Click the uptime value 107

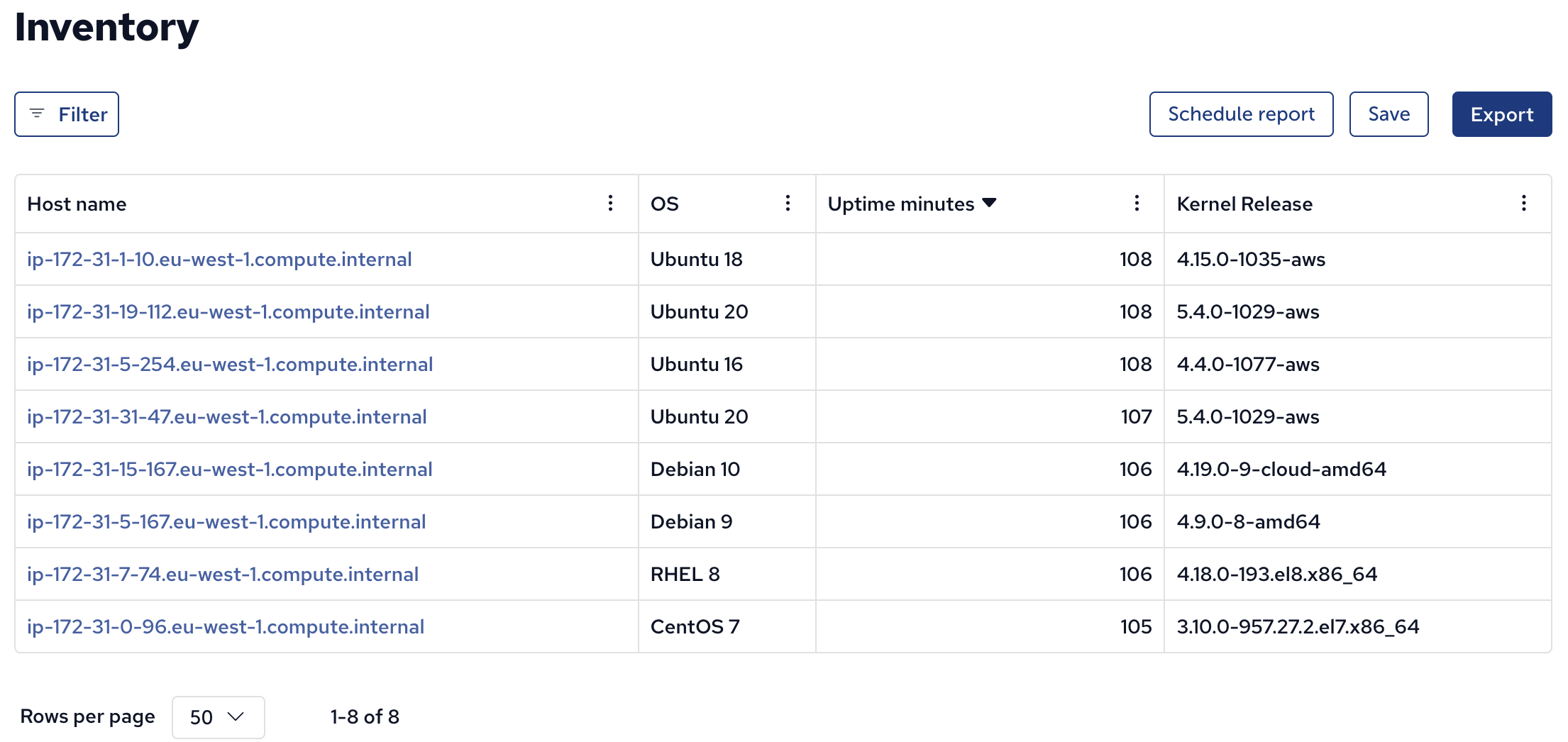point(1136,417)
